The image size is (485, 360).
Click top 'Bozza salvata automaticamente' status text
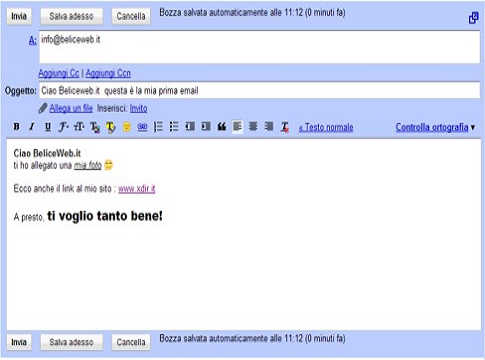(x=252, y=12)
